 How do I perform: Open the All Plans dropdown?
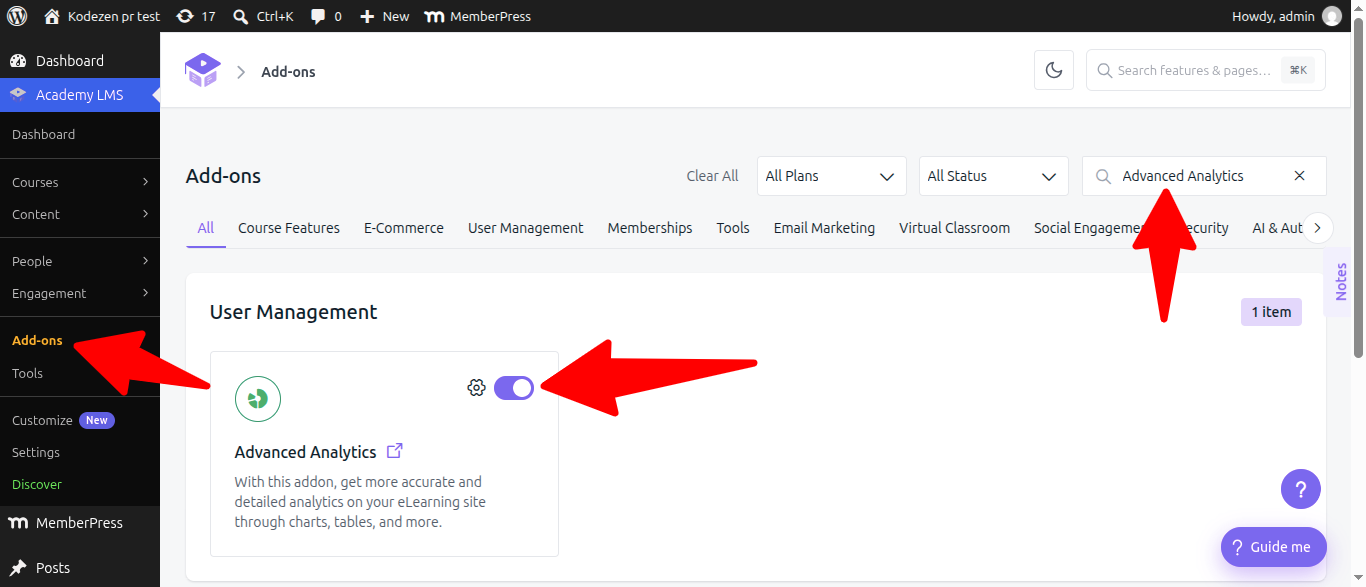point(831,176)
